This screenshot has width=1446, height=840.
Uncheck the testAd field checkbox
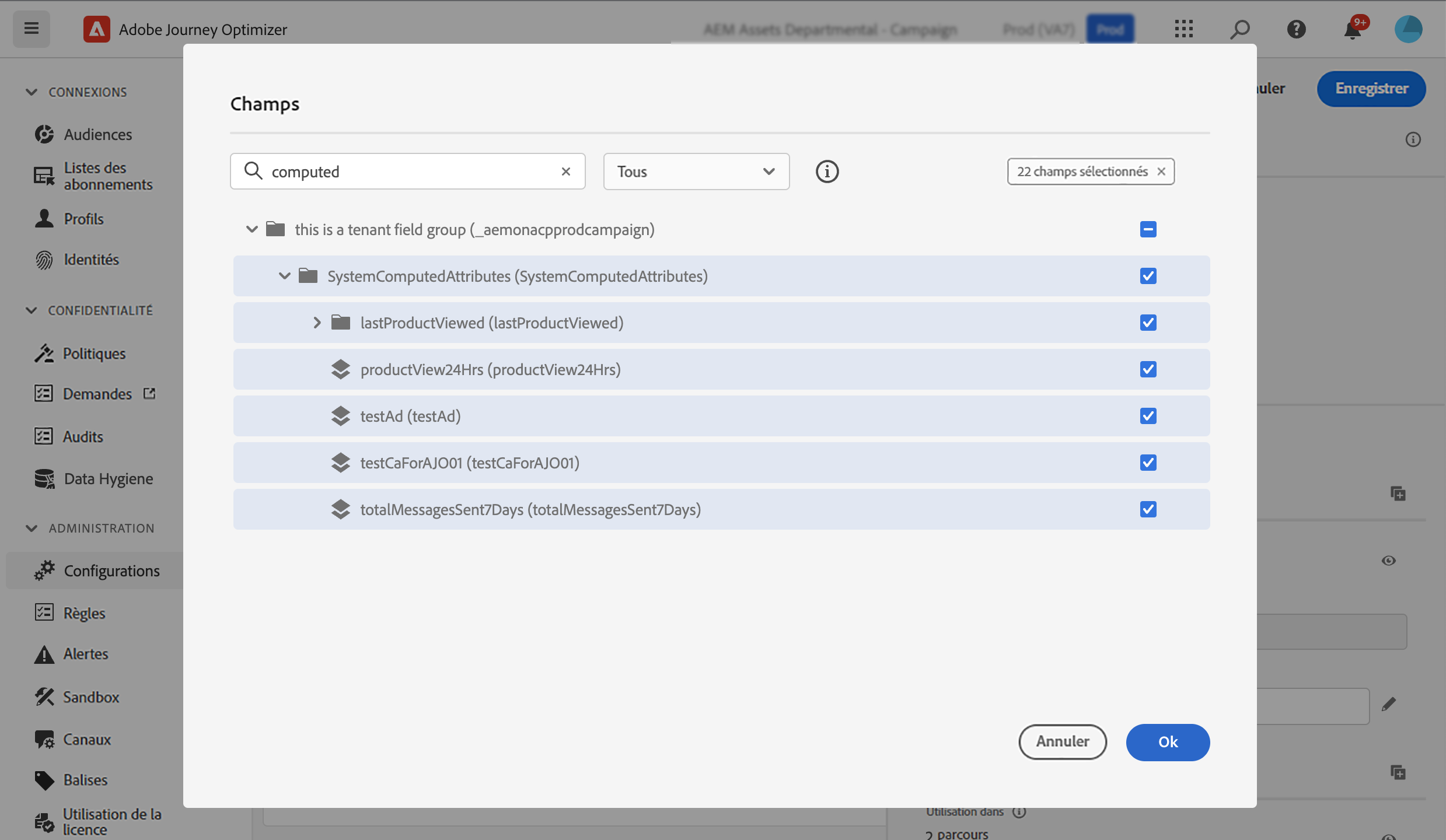click(x=1148, y=416)
